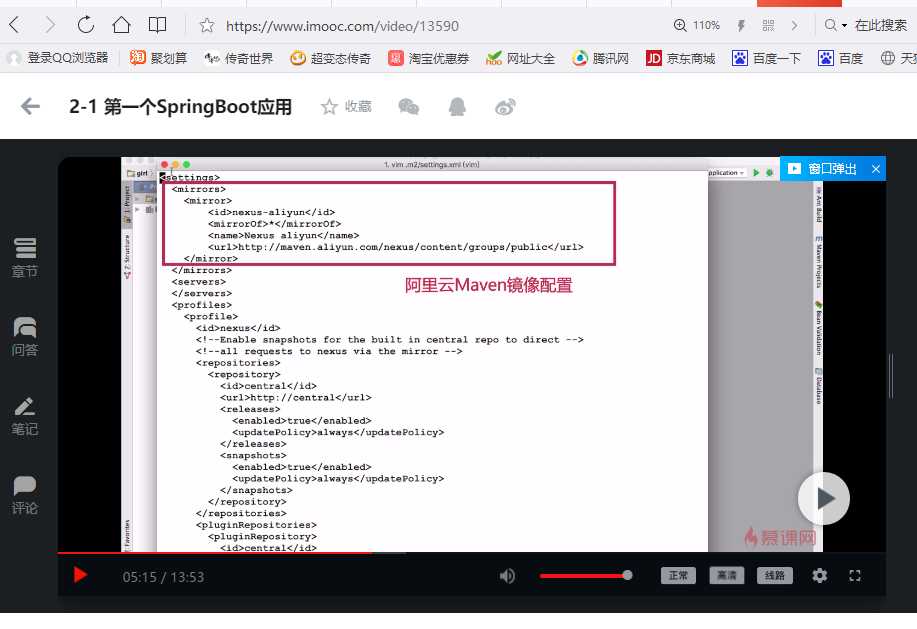Click the course page back arrow
Image resolution: width=917 pixels, height=629 pixels.
30,106
